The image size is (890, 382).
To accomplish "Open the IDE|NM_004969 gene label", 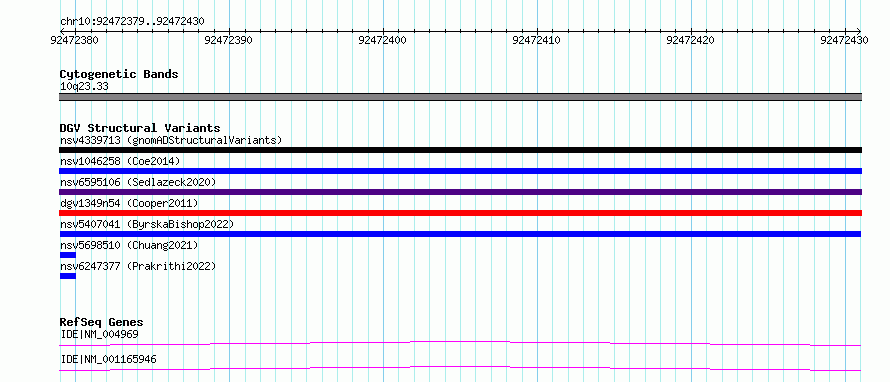I will [x=99, y=334].
